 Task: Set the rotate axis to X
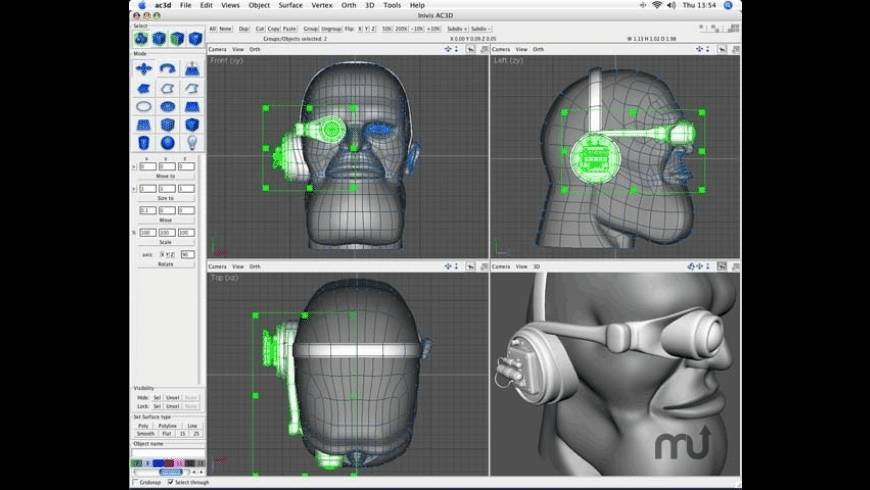coord(162,255)
